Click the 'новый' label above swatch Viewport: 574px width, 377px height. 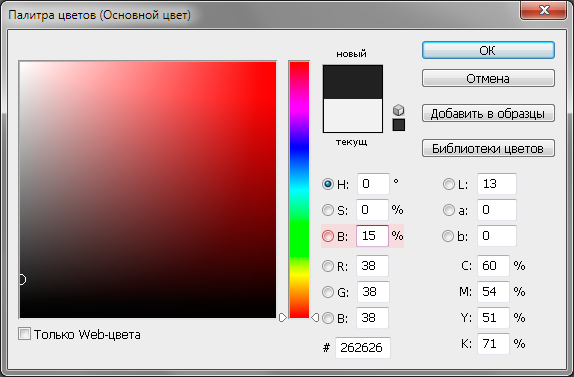click(351, 54)
